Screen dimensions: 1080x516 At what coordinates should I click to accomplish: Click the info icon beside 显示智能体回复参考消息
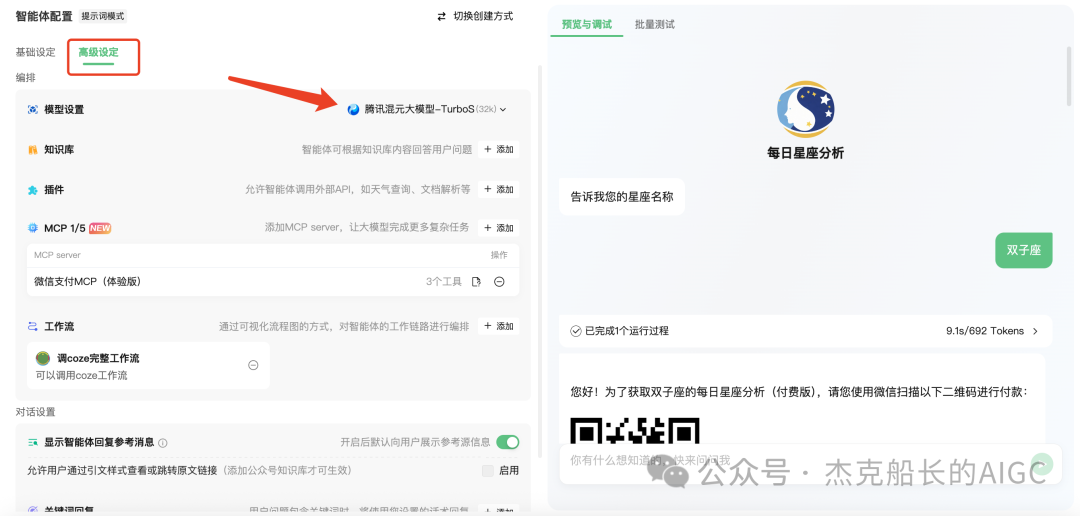(x=163, y=443)
